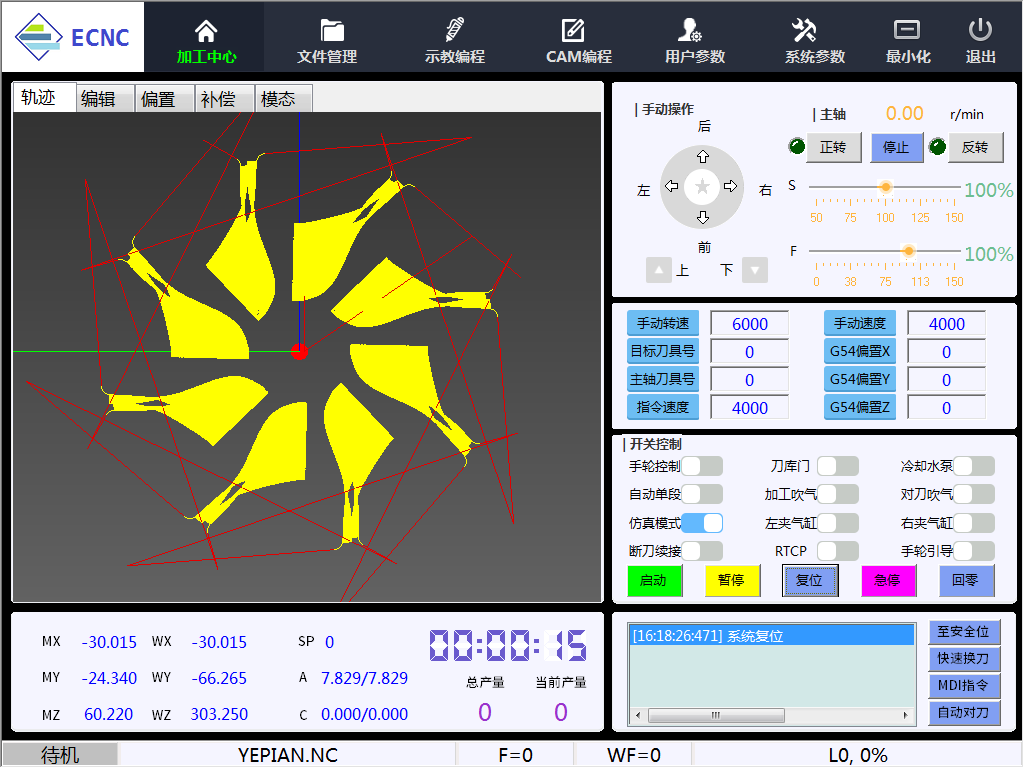Select the 系统复位 log entry
The image size is (1024, 768).
tap(772, 635)
